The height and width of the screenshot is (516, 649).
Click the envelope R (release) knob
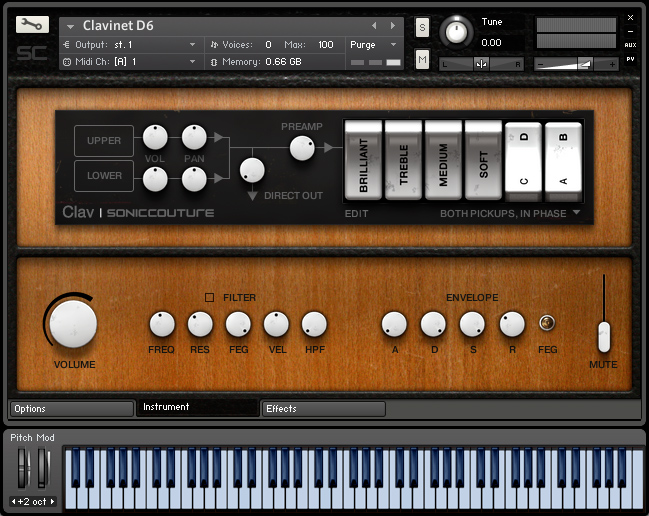[x=512, y=324]
